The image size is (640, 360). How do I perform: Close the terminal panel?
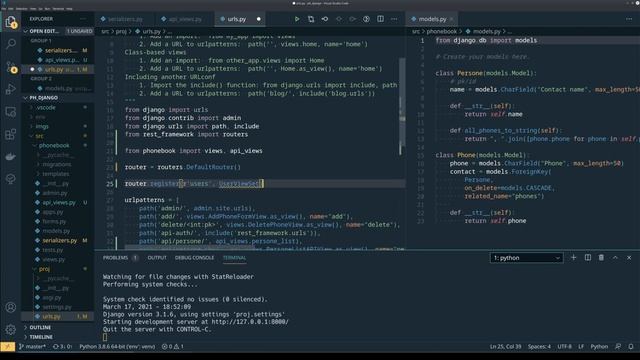[629, 258]
